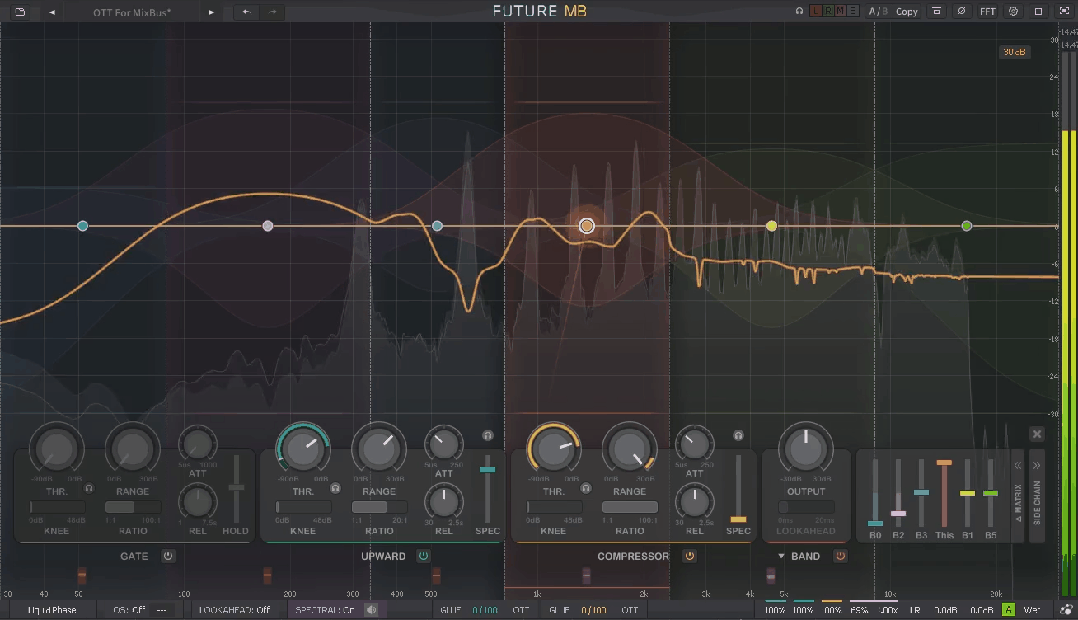This screenshot has height=620, width=1078.
Task: Select the teal band node at 50 Hz
Action: [x=82, y=226]
